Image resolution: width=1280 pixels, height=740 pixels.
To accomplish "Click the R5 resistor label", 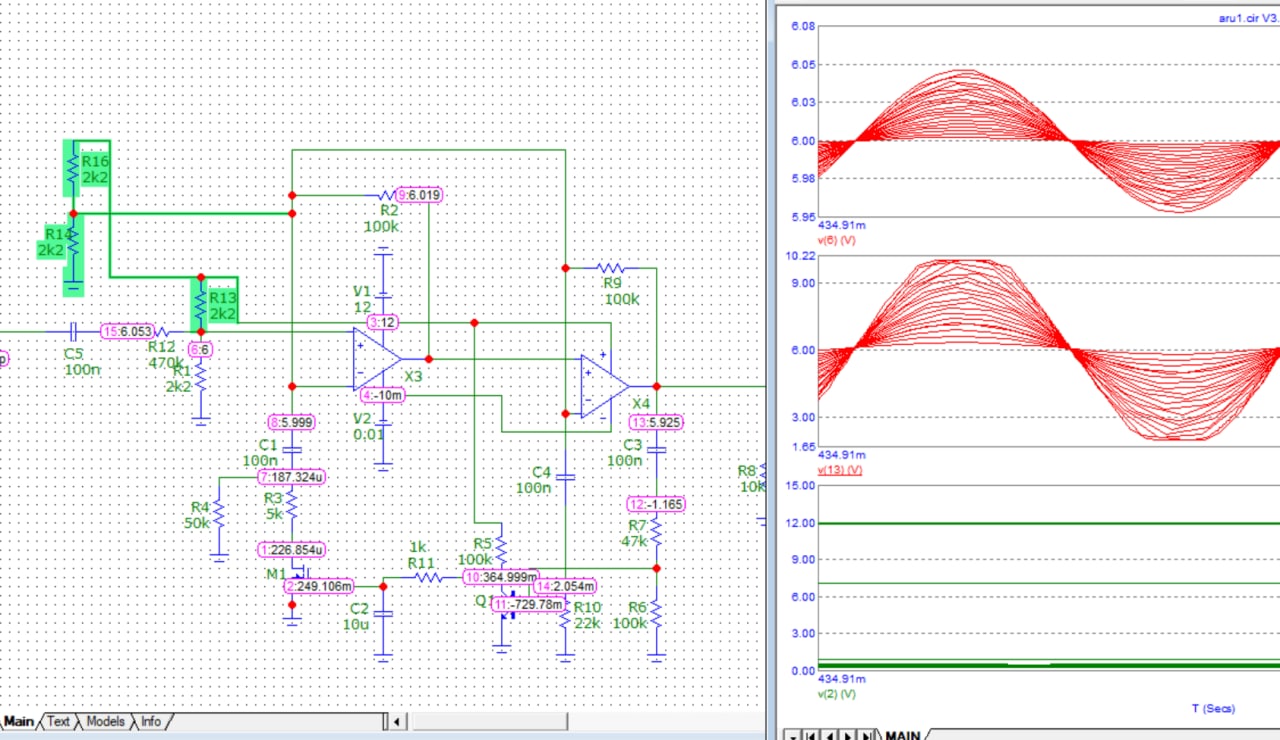I will point(483,544).
